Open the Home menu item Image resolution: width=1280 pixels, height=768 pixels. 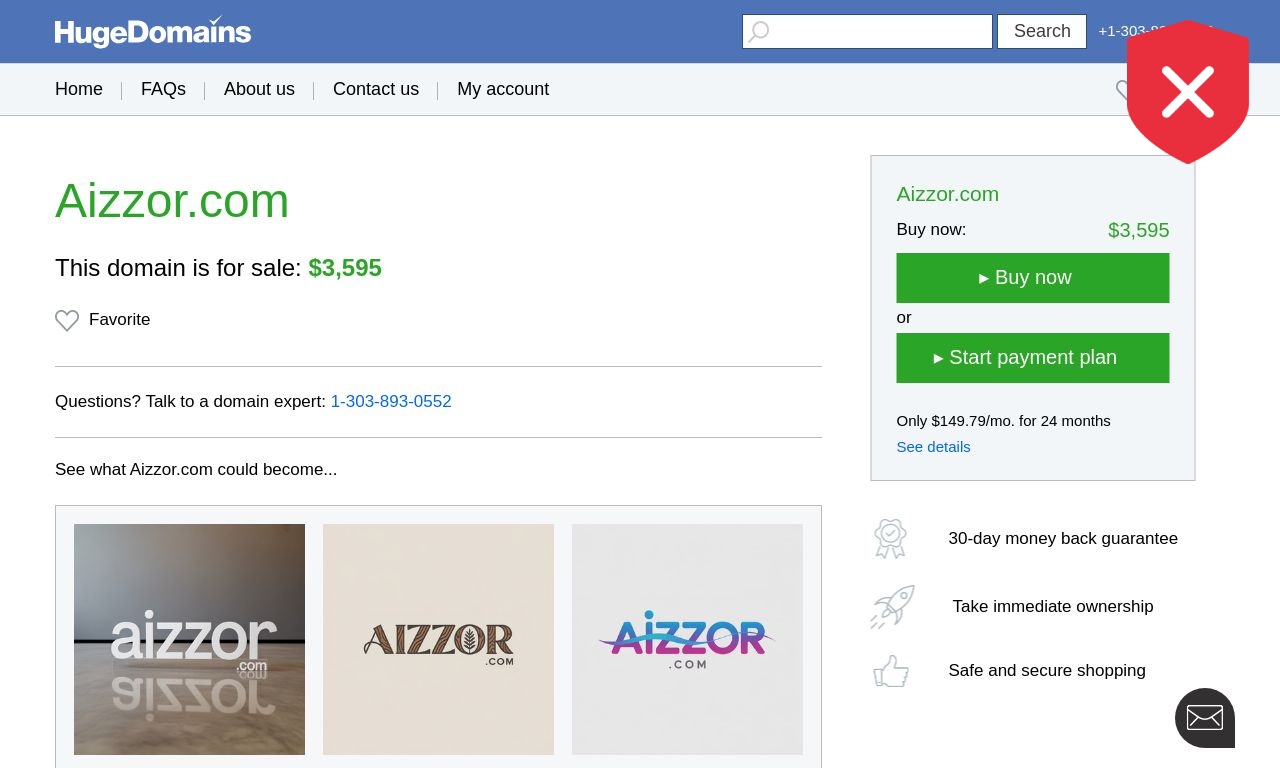coord(79,89)
